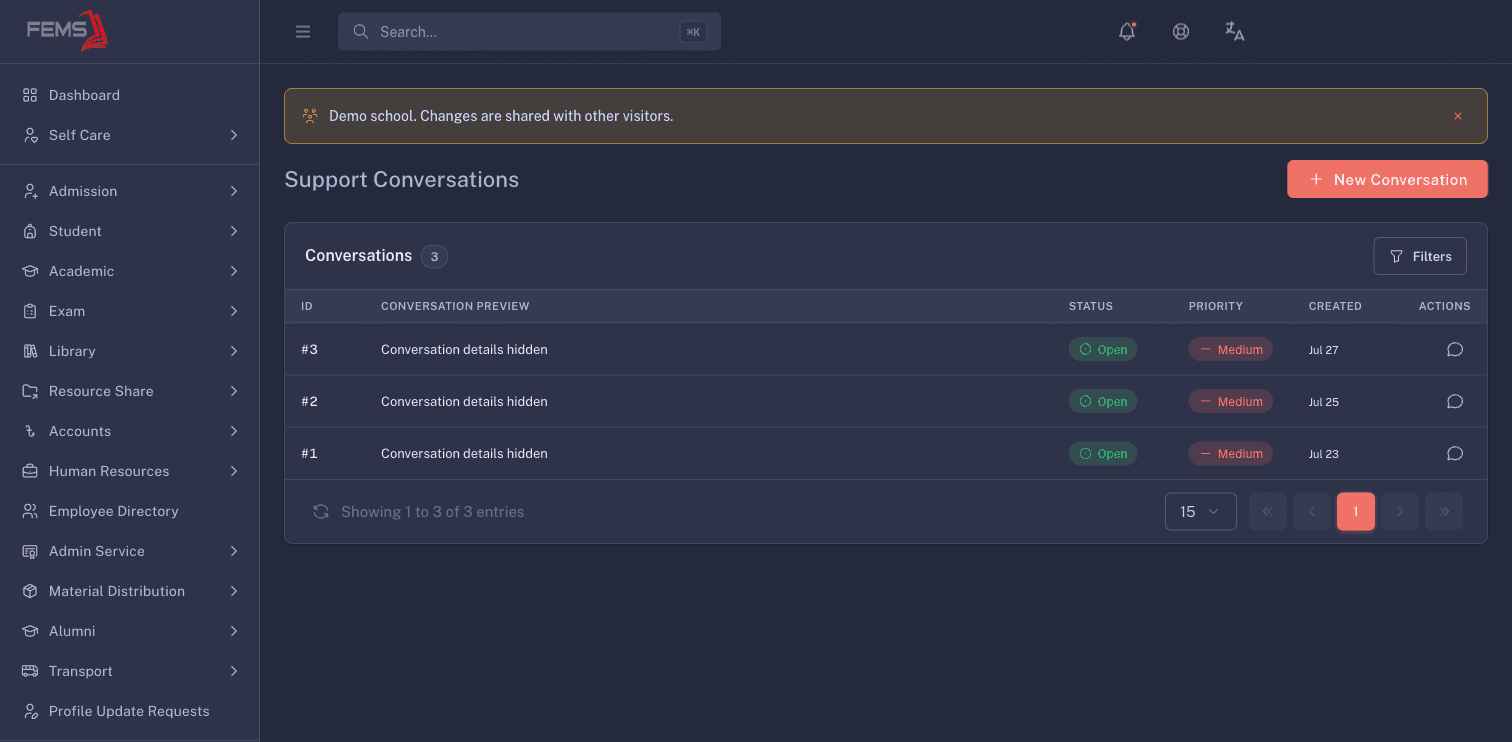Open the Resource Share menu
Screen dimensions: 1512x742
click(x=130, y=391)
